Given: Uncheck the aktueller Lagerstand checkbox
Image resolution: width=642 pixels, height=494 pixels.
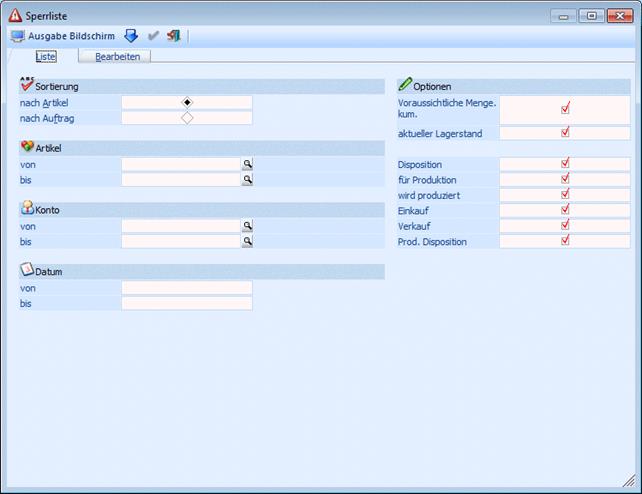Looking at the screenshot, I should tap(565, 132).
